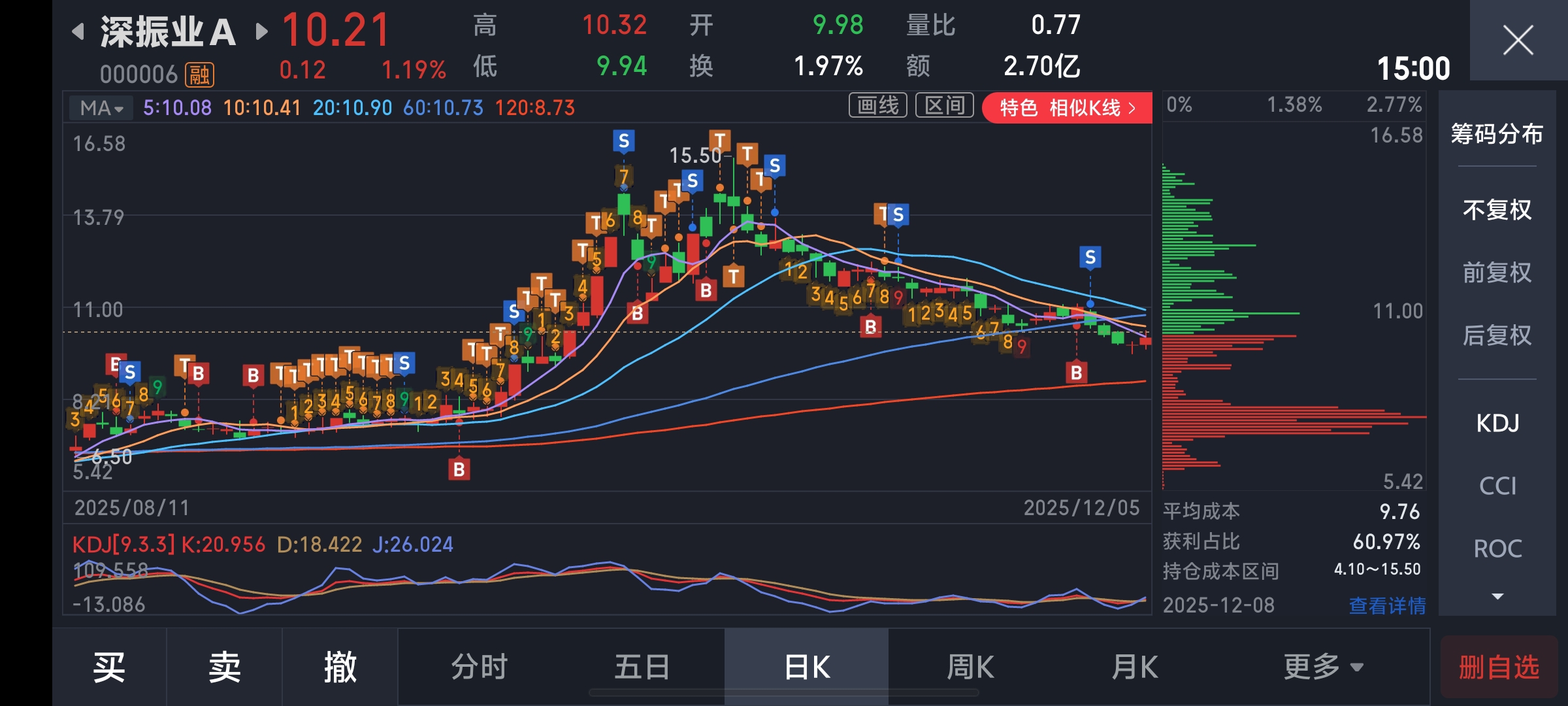Open the 画线 drawing tool
Viewport: 1568px width, 706px height.
tap(877, 106)
